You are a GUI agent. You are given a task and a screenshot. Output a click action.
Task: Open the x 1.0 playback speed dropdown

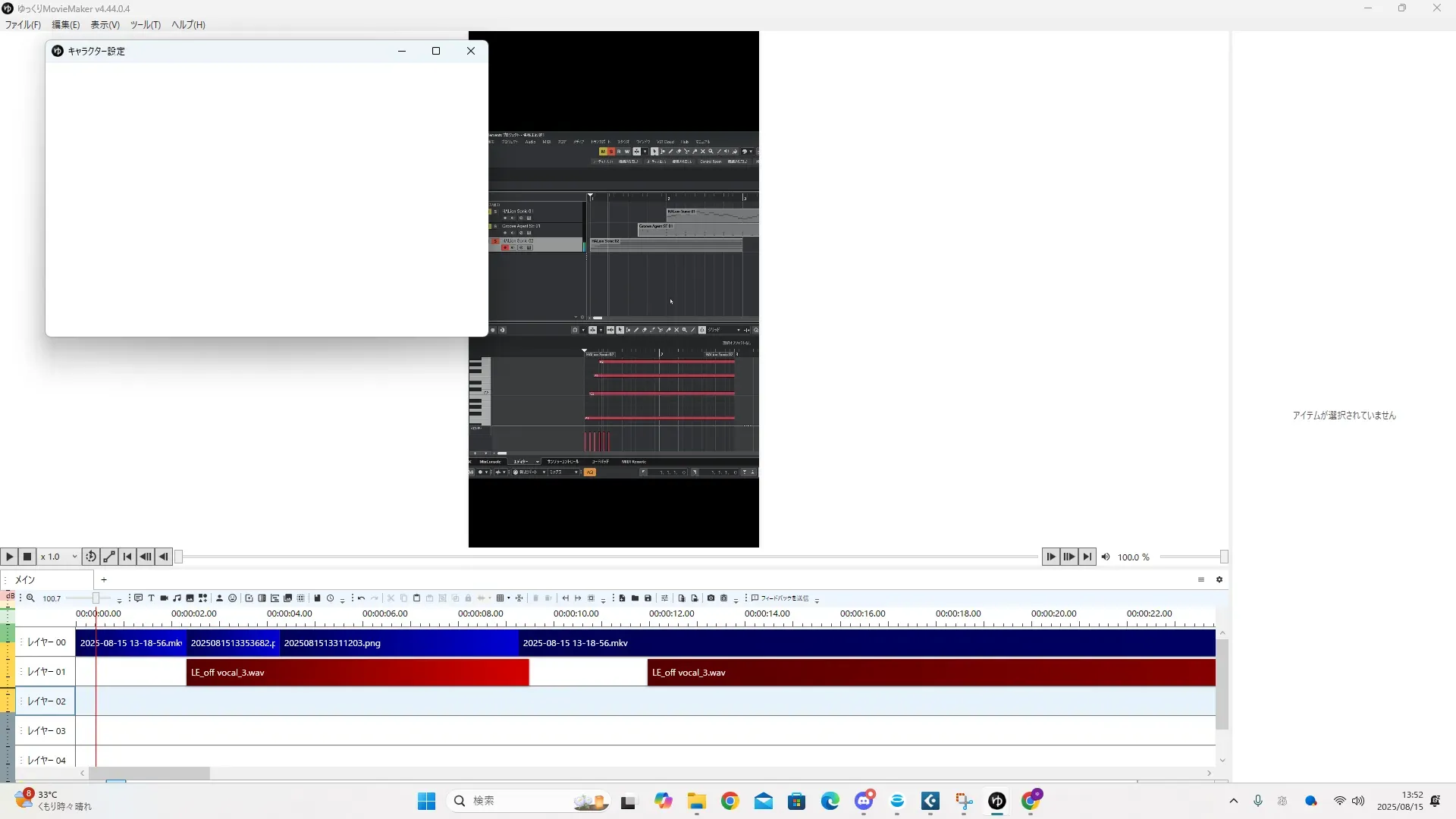click(x=59, y=557)
